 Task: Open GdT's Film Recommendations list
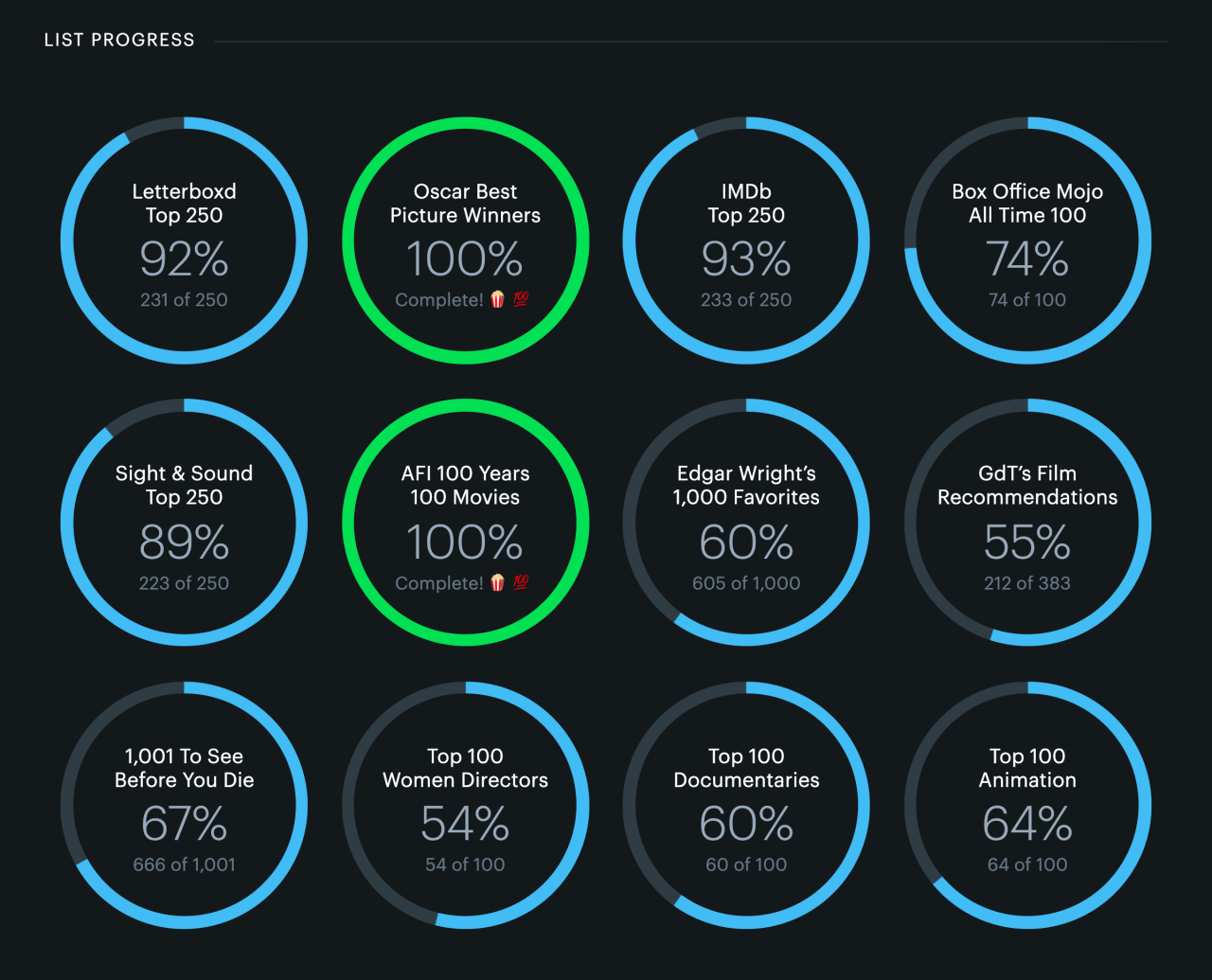[1027, 485]
